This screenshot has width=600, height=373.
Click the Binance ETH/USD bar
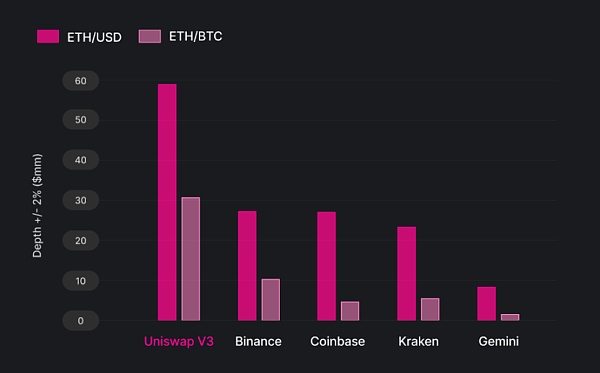point(247,265)
